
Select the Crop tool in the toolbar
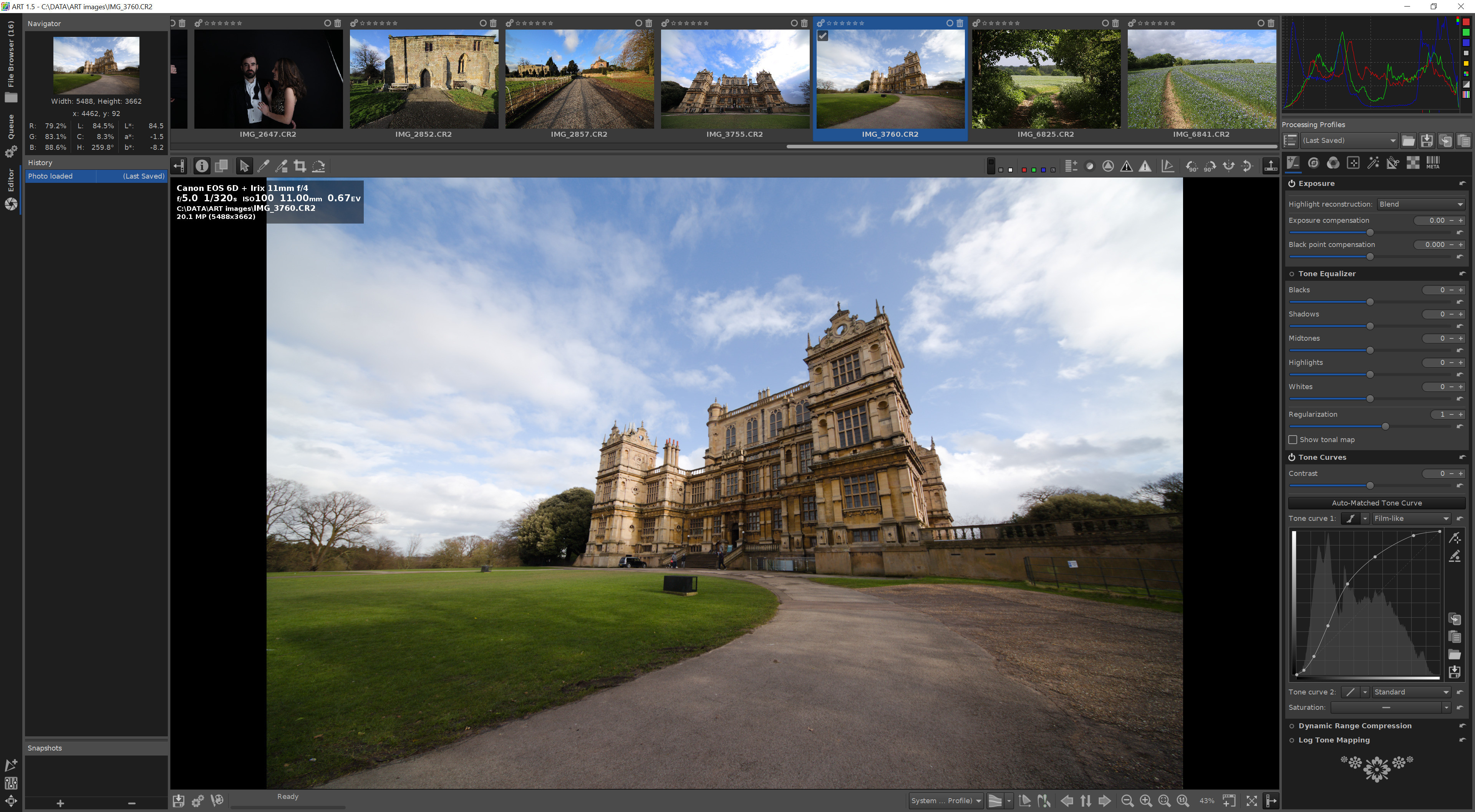[300, 166]
